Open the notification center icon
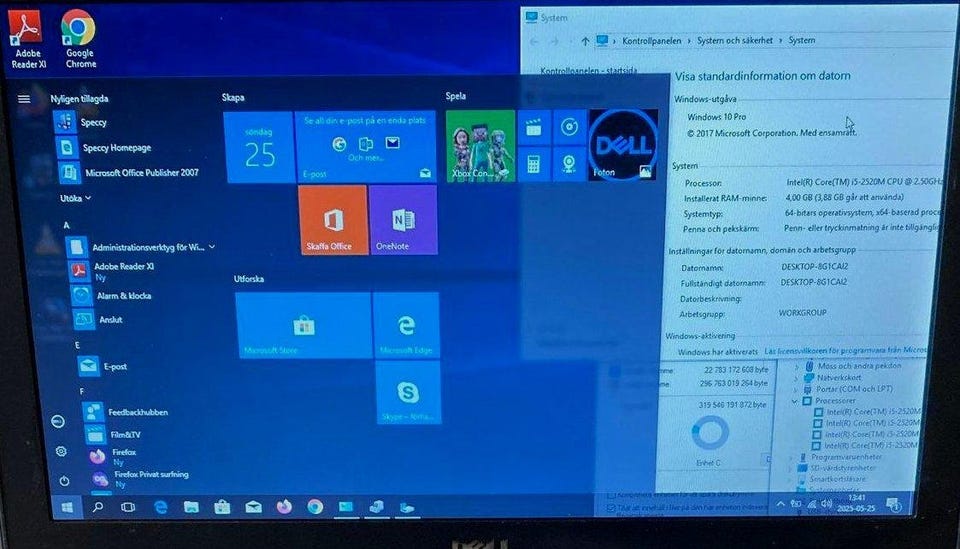 [893, 505]
